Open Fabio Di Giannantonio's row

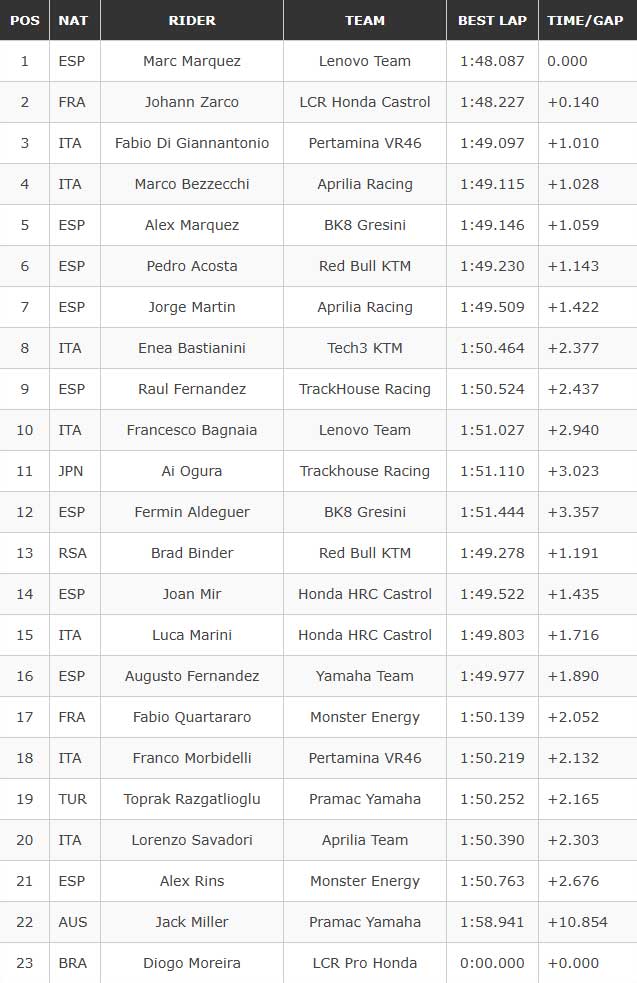(191, 143)
